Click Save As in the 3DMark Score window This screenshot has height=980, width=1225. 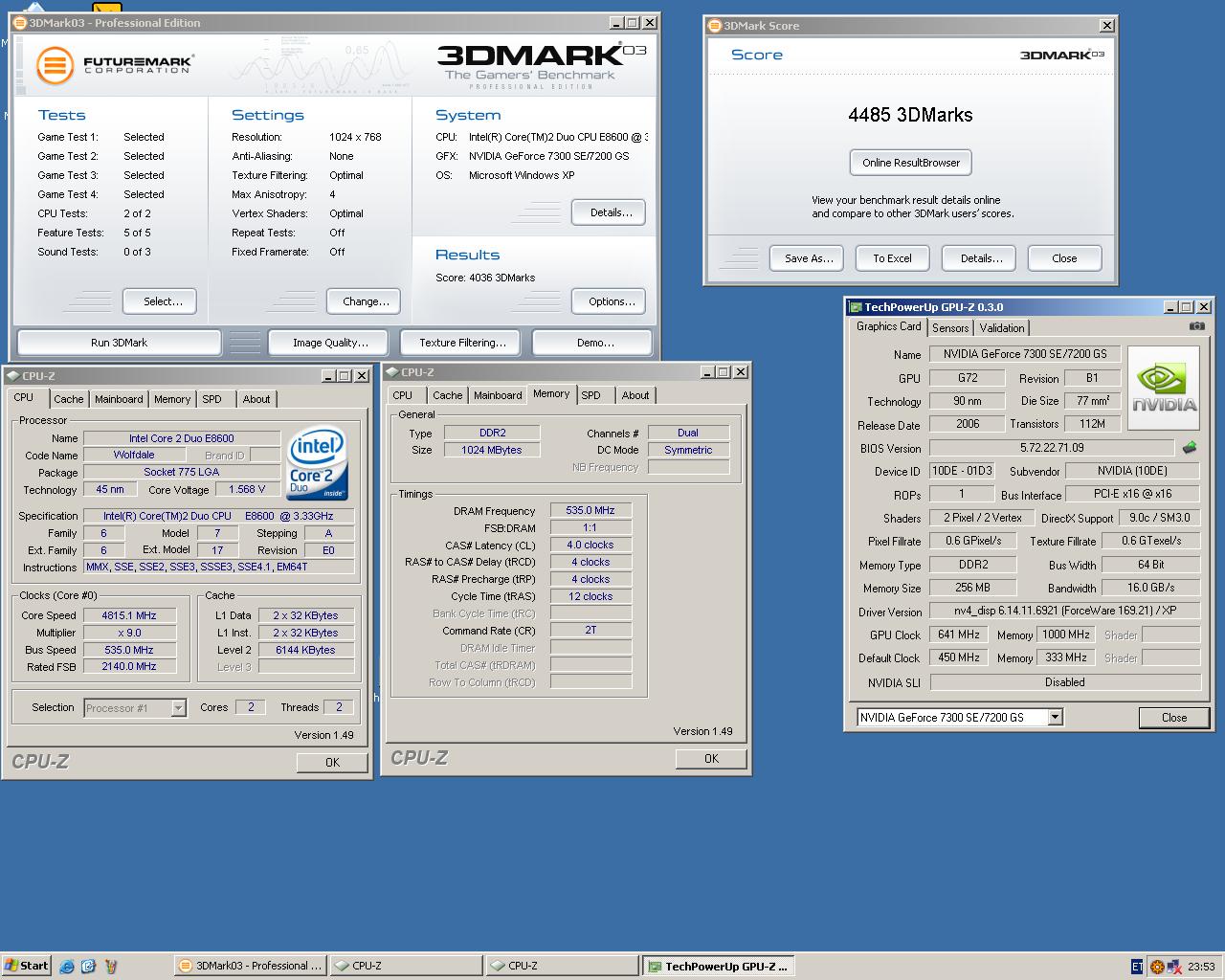click(x=809, y=258)
